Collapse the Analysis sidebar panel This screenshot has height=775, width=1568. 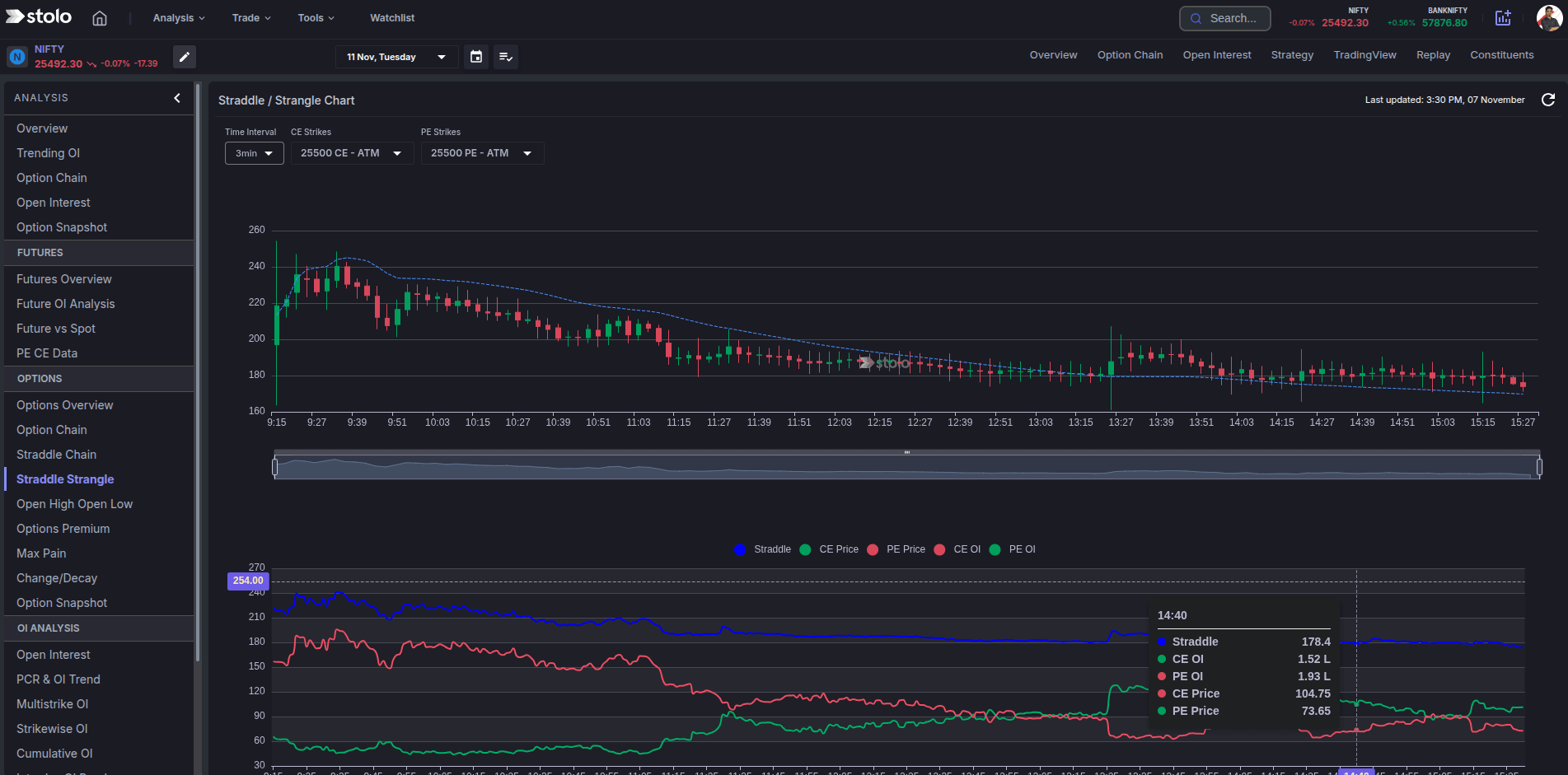click(177, 98)
